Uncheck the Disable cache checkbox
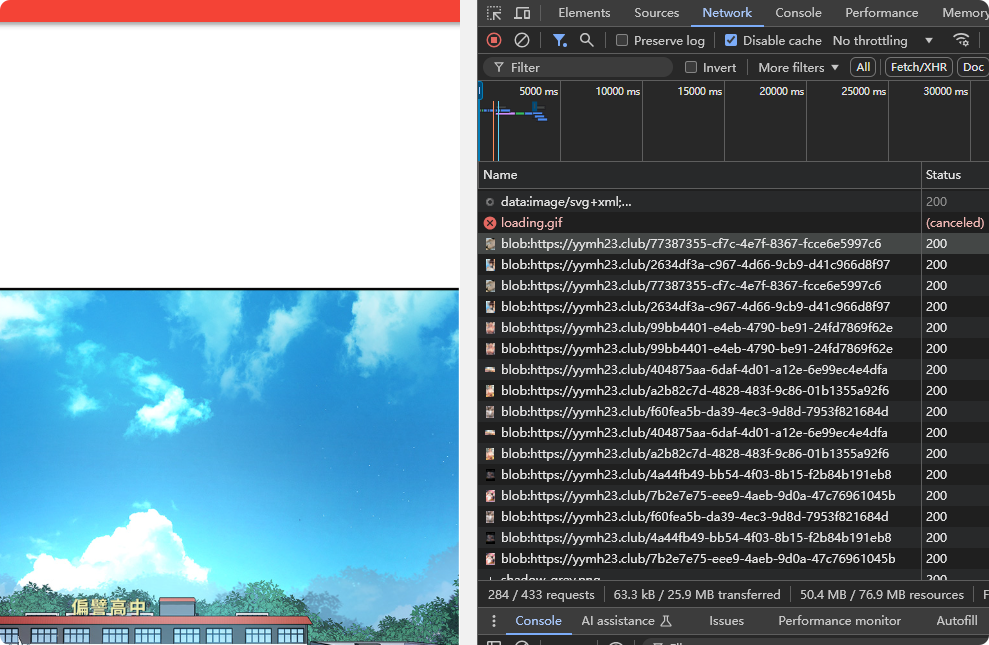 tap(731, 40)
